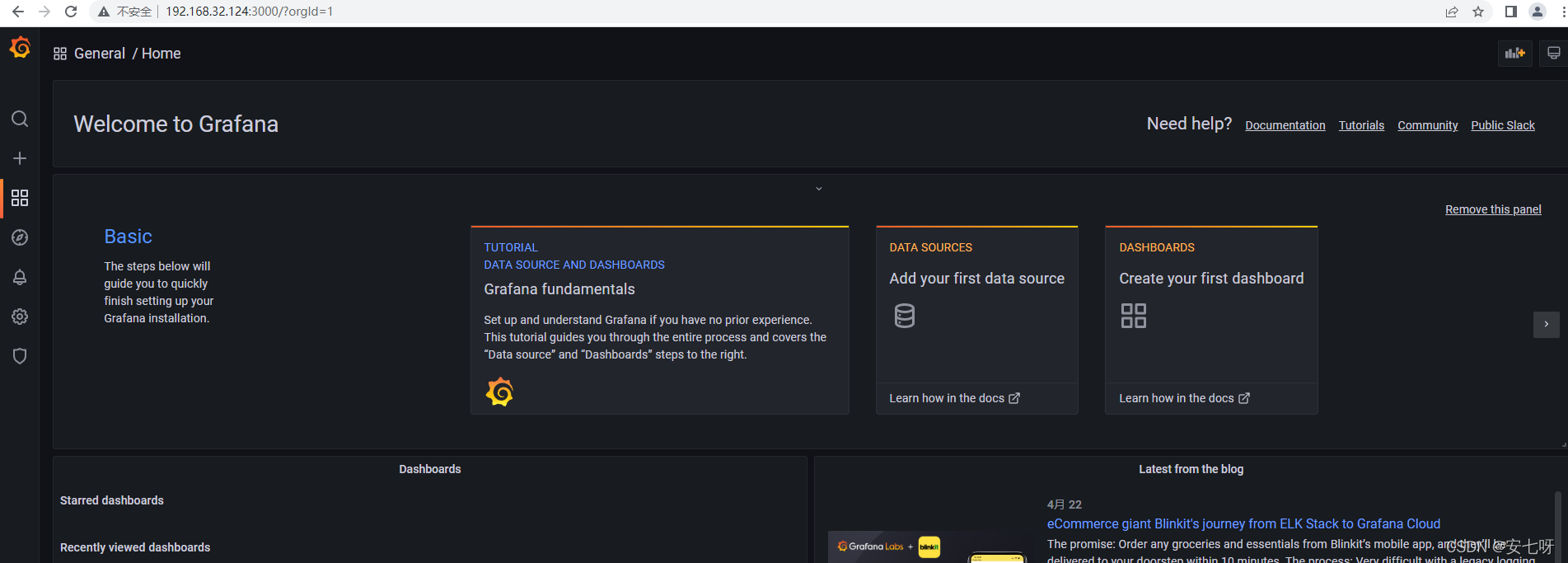Click the General breadcrumb folder

click(x=100, y=54)
